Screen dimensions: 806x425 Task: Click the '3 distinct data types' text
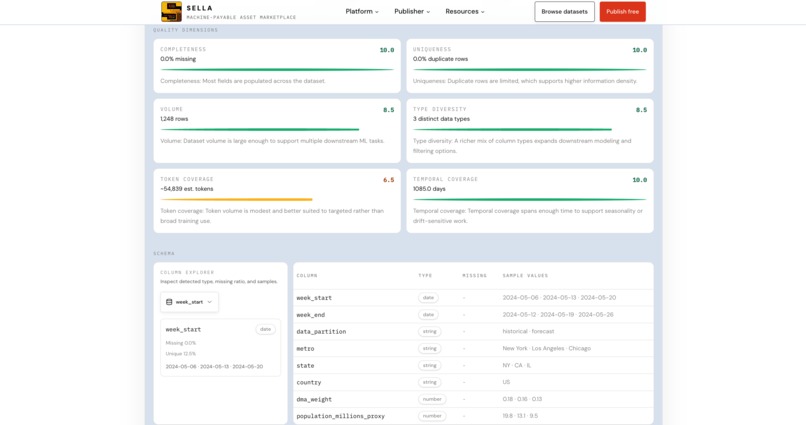[441, 119]
